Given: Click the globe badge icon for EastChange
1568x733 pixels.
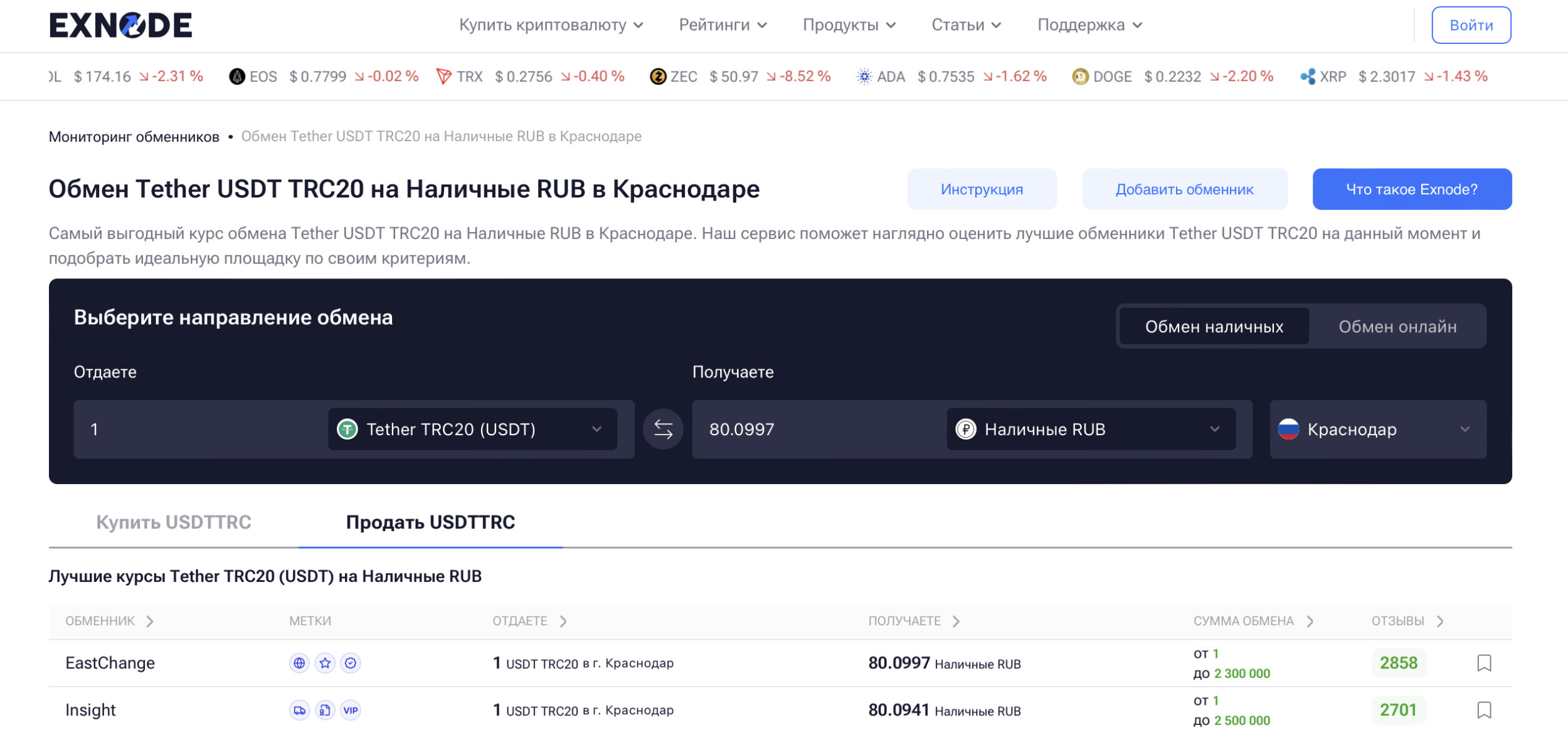Looking at the screenshot, I should pos(299,663).
